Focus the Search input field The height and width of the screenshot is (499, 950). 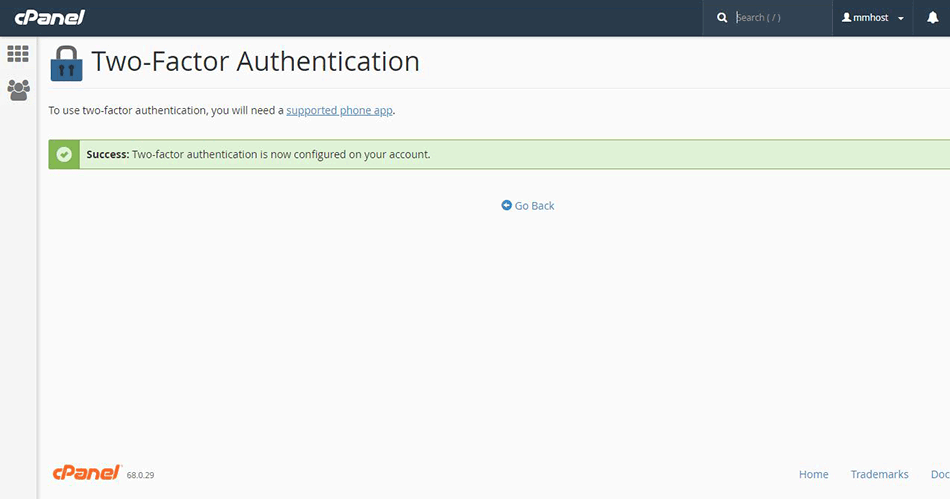pos(778,18)
